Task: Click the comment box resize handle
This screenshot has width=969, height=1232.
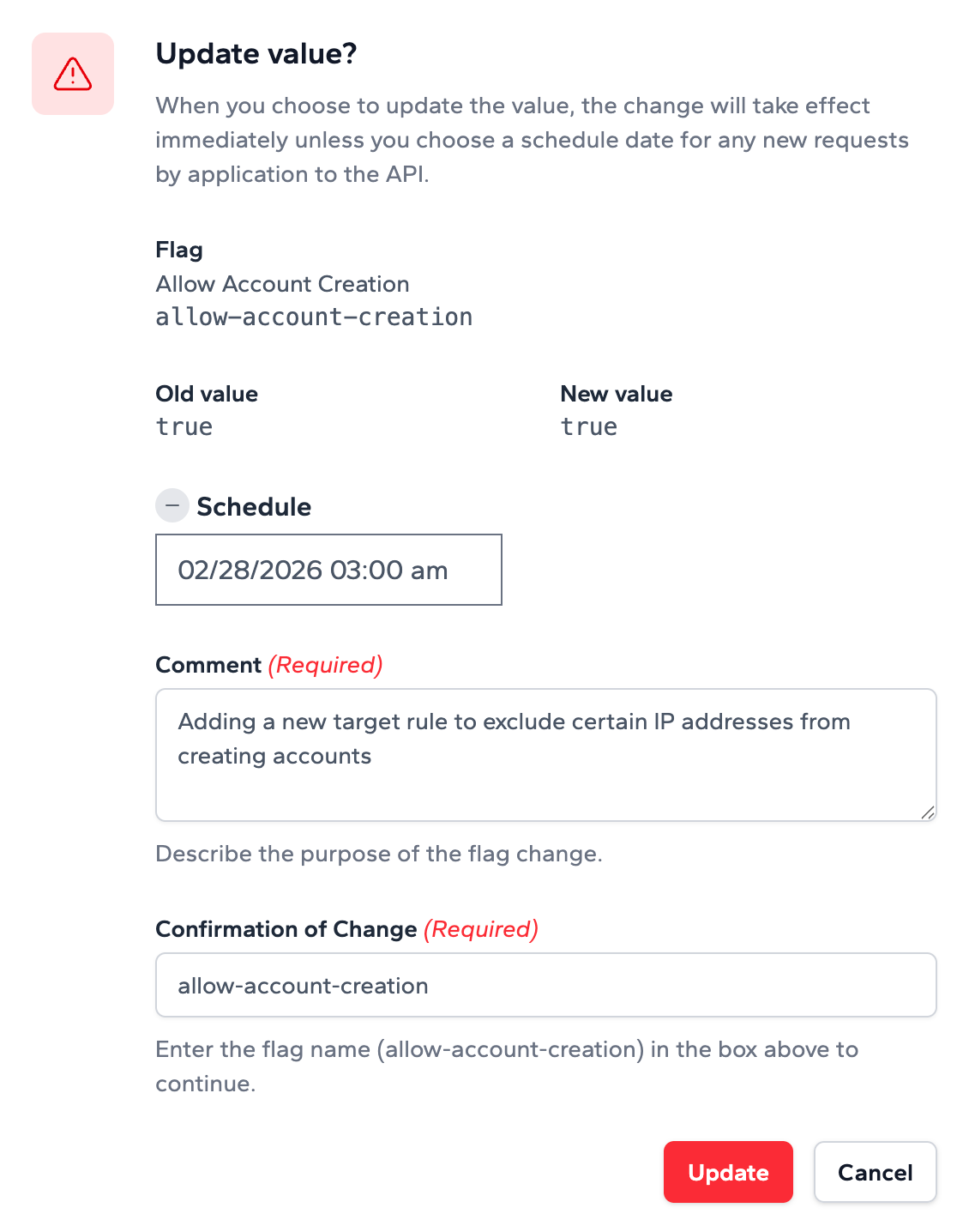Action: pos(929,813)
